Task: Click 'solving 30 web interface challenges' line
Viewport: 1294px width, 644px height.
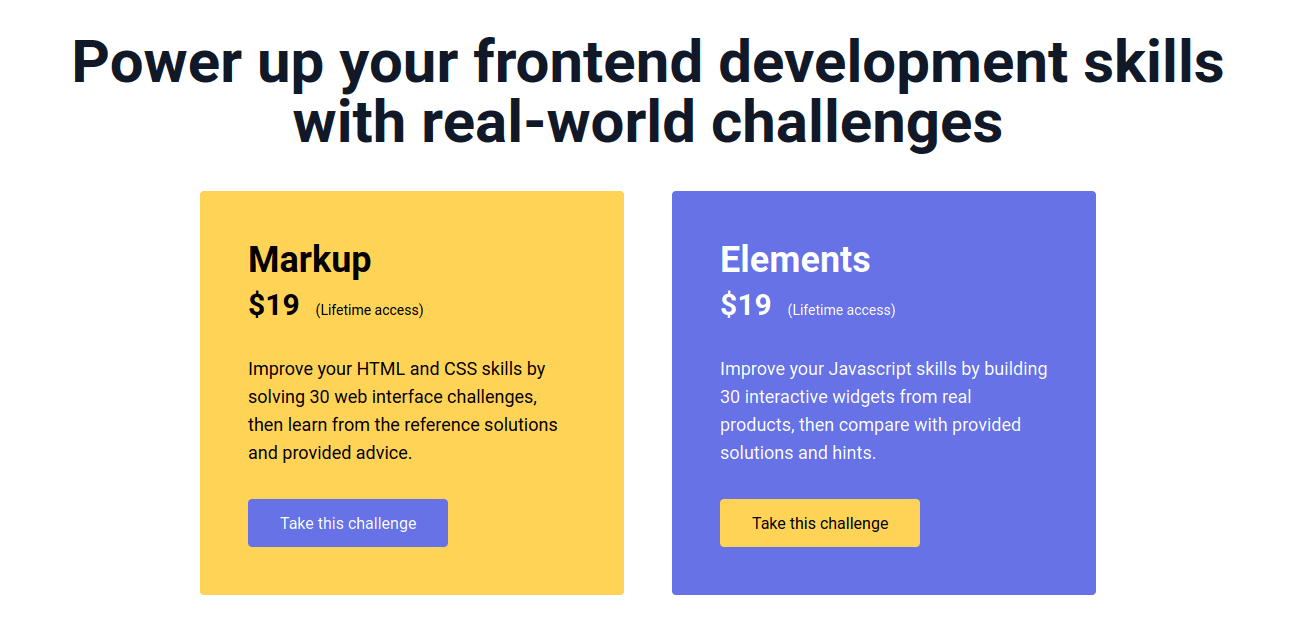Action: coord(392,397)
